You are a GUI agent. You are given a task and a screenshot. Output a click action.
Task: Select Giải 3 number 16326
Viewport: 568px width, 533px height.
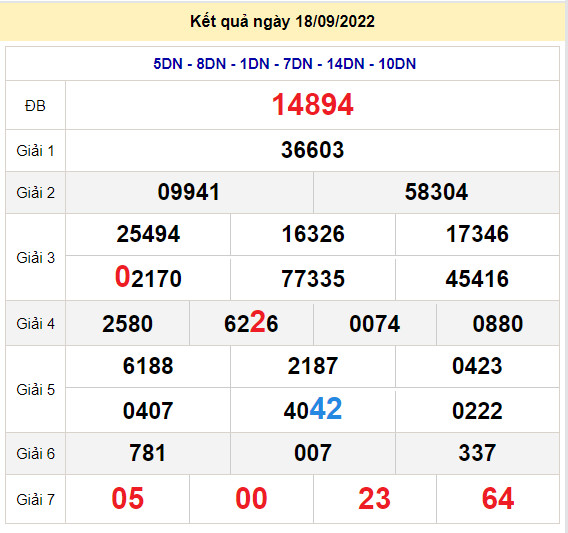point(313,234)
